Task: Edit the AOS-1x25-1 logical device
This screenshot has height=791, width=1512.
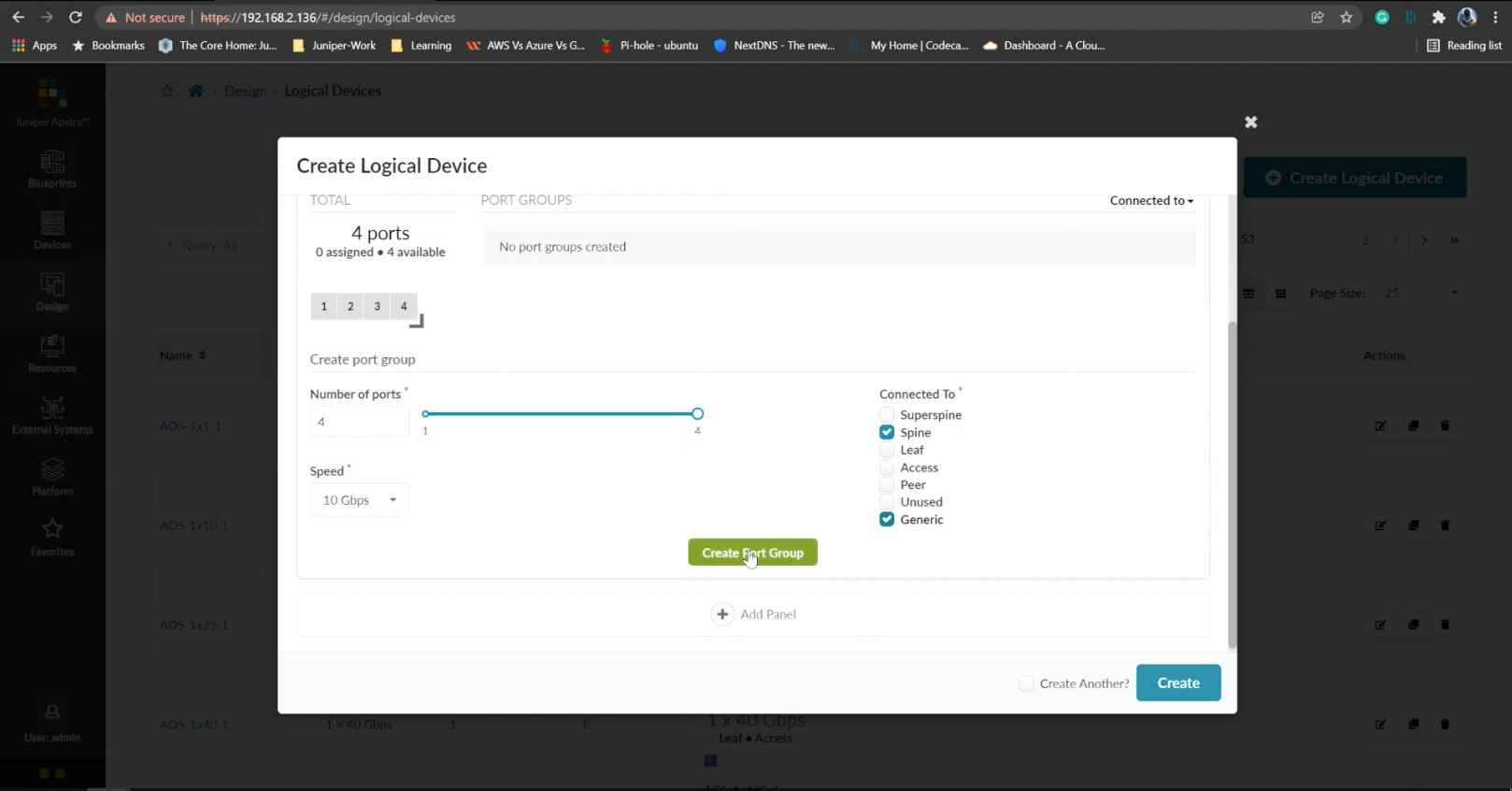Action: pyautogui.click(x=1380, y=625)
